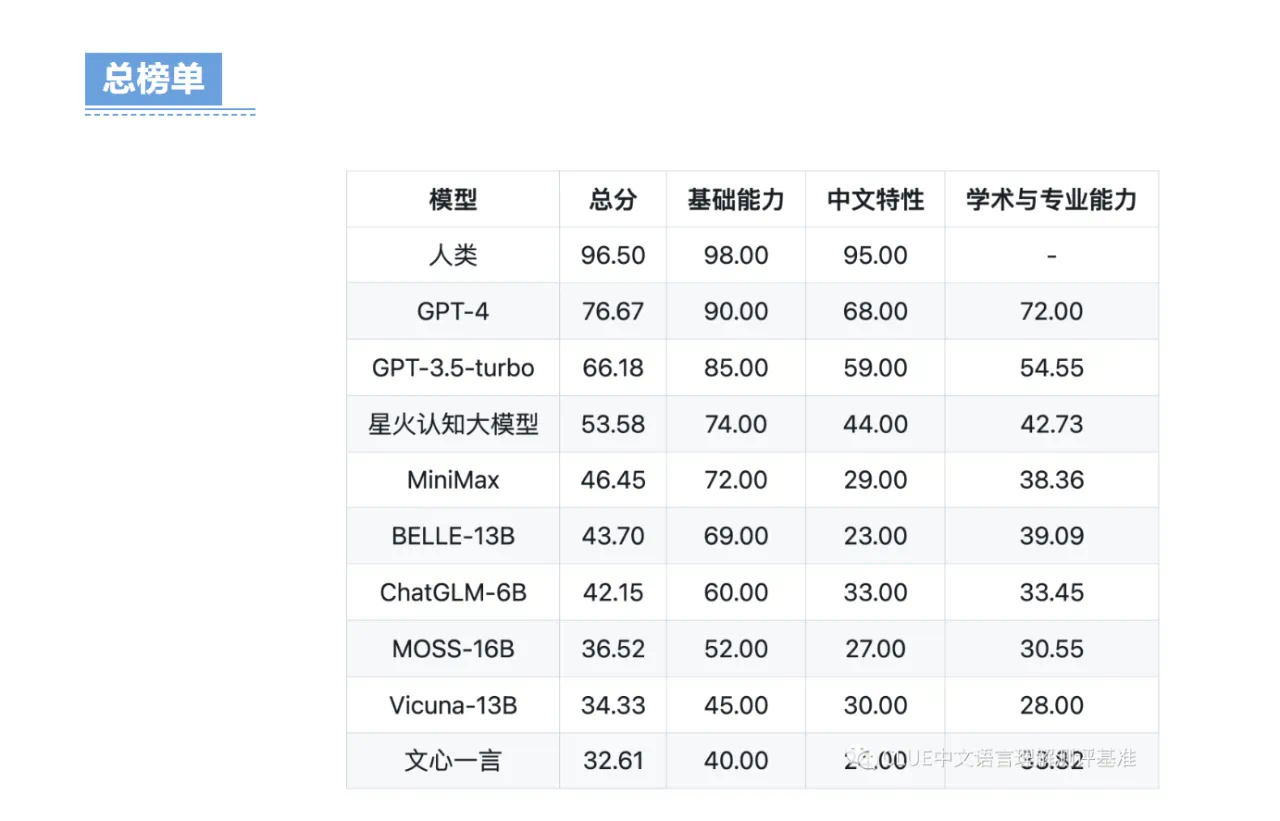
Task: Click the 人类 row label
Action: [453, 255]
